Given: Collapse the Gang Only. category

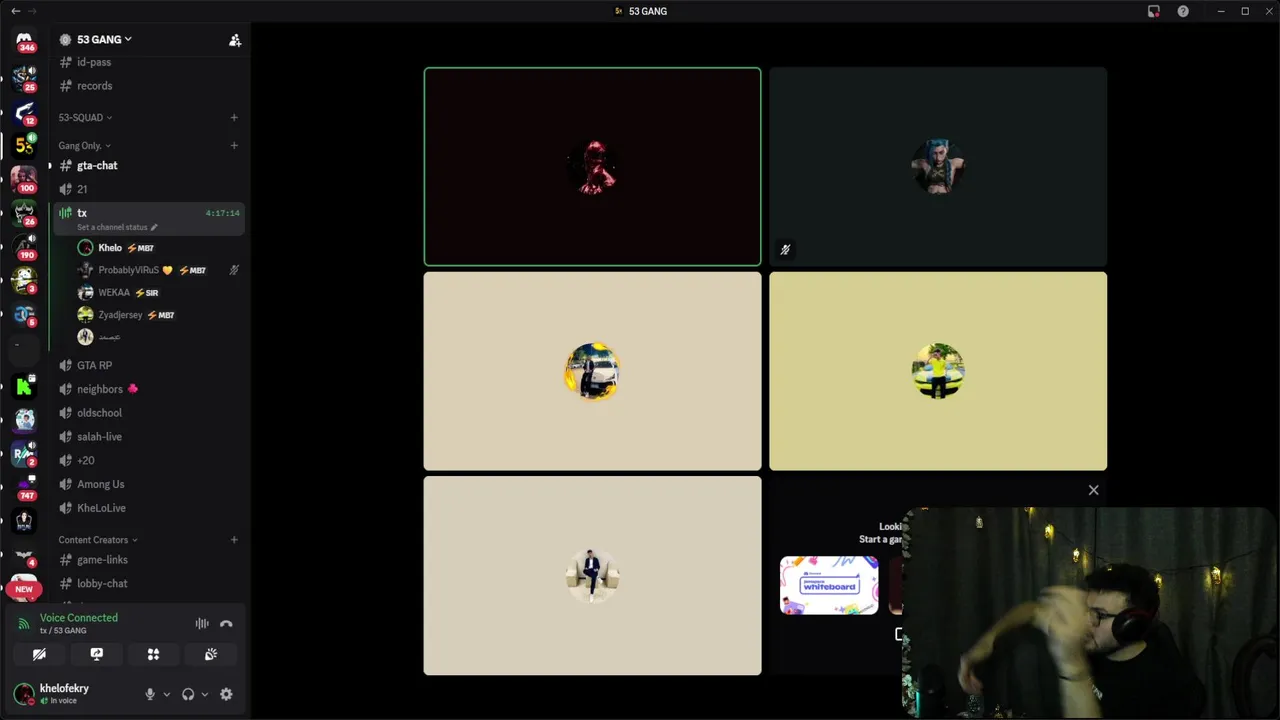Looking at the screenshot, I should [x=84, y=146].
